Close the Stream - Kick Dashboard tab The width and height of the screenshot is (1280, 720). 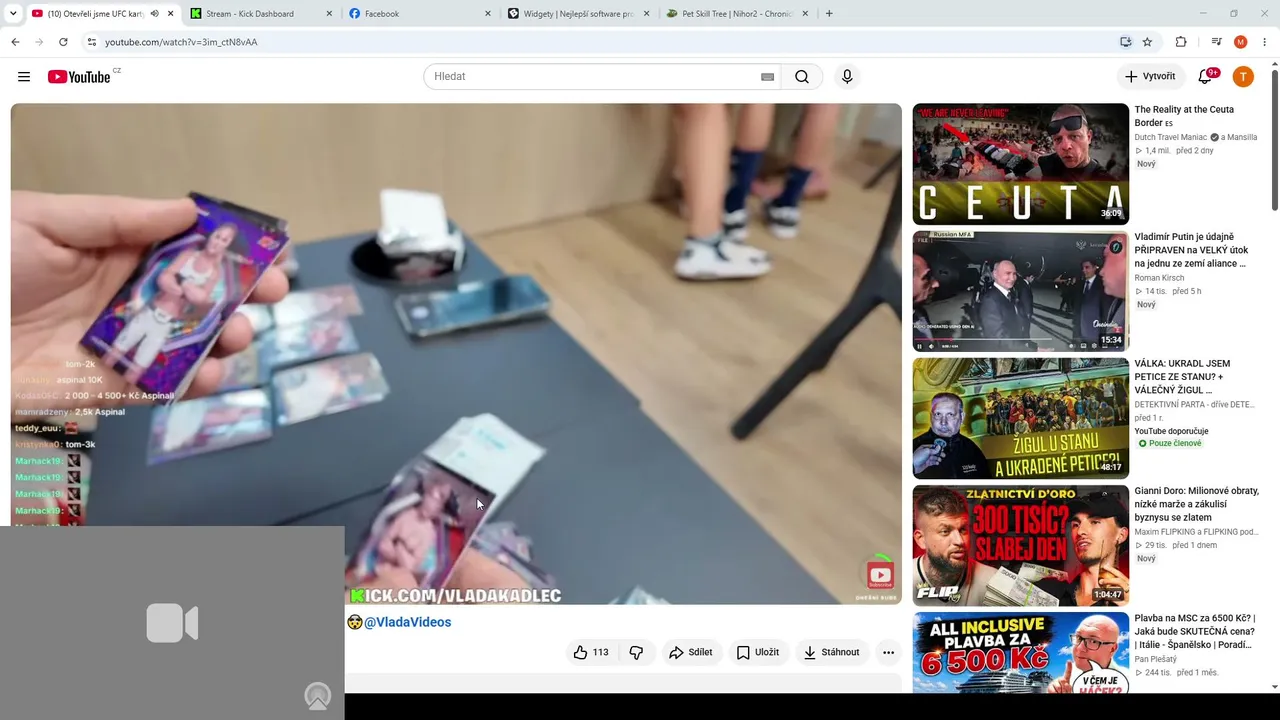329,14
